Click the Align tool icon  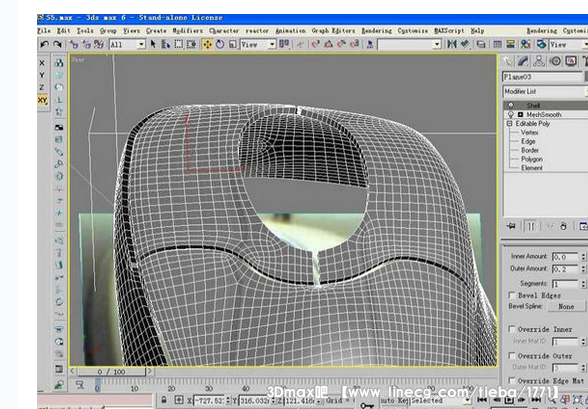465,44
